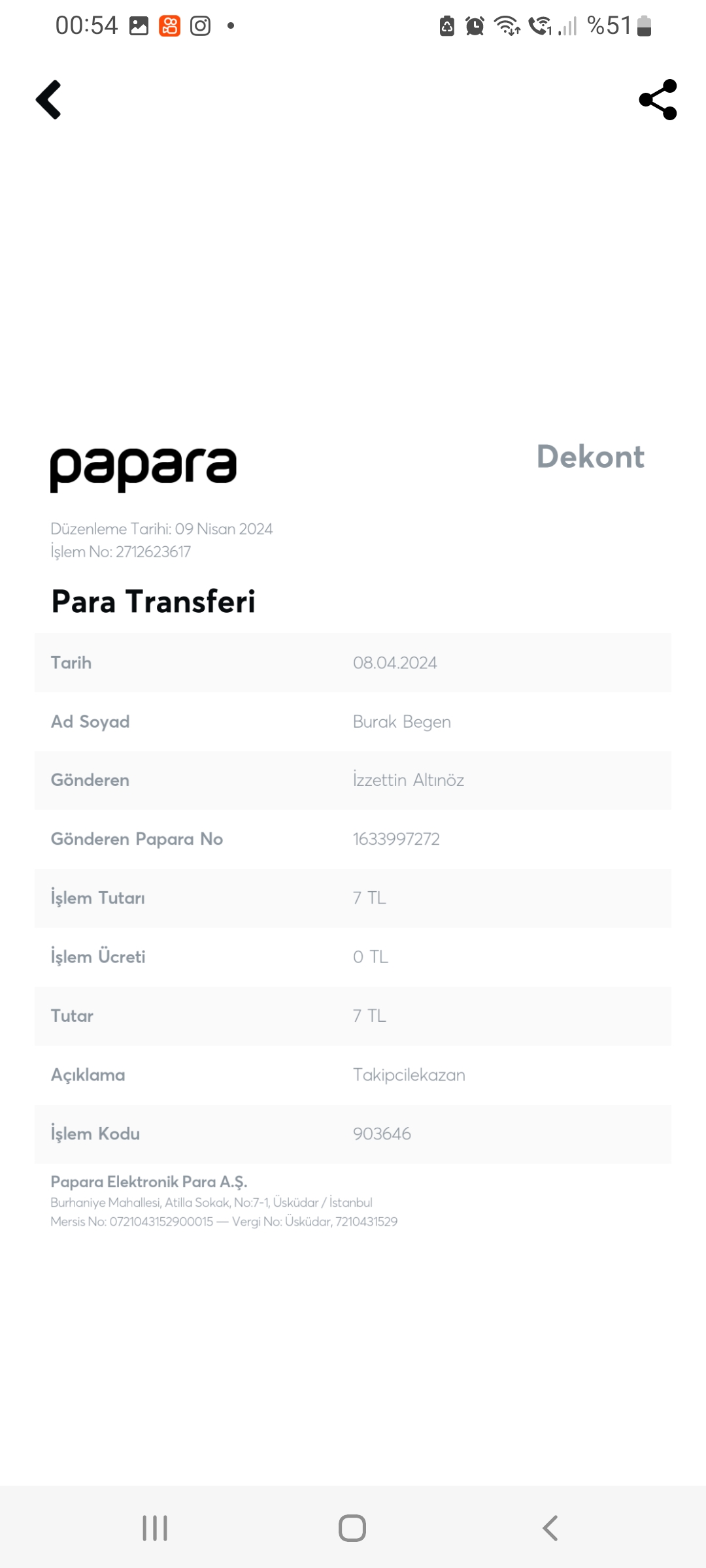Tap the Wi-Fi icon in status bar
Screen dimensions: 706x1568
pos(507,26)
